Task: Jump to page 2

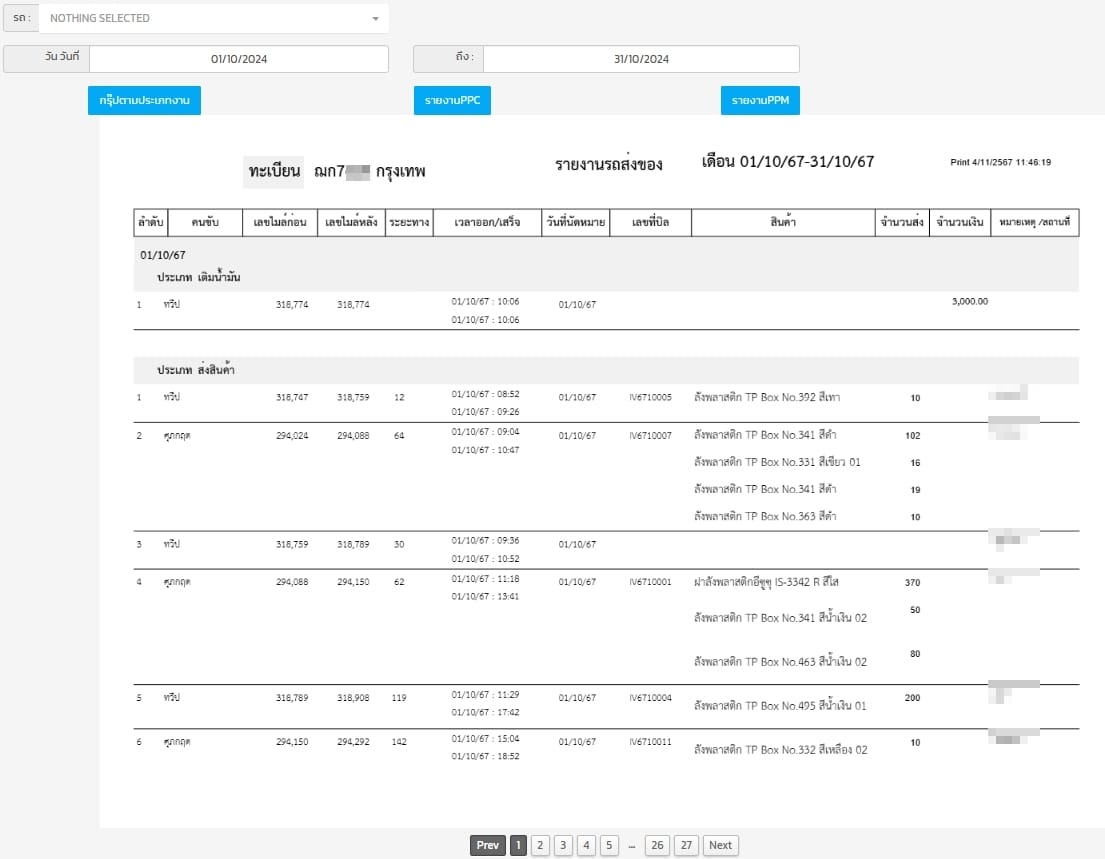Action: [x=540, y=845]
